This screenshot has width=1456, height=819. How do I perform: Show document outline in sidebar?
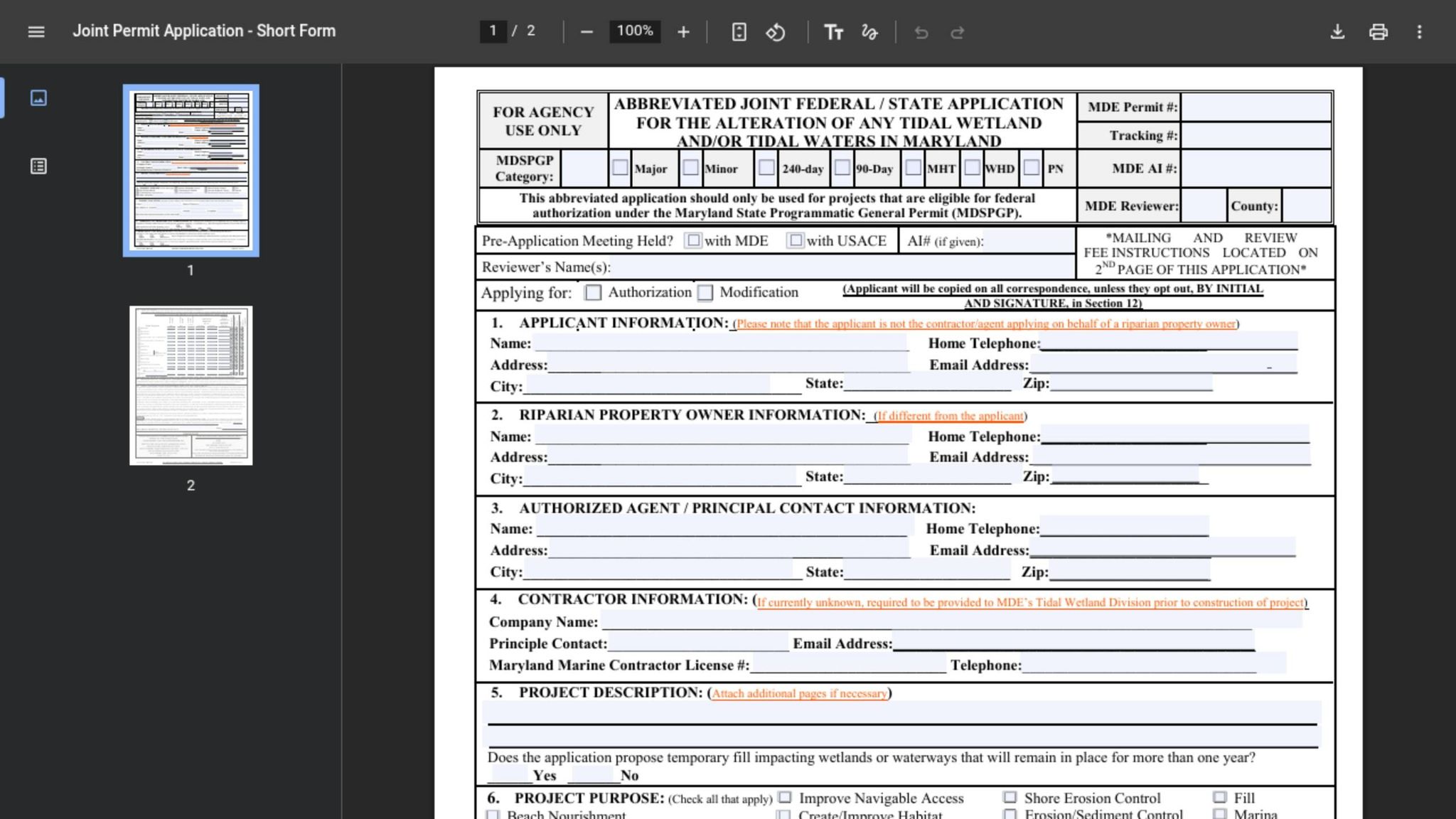click(38, 166)
